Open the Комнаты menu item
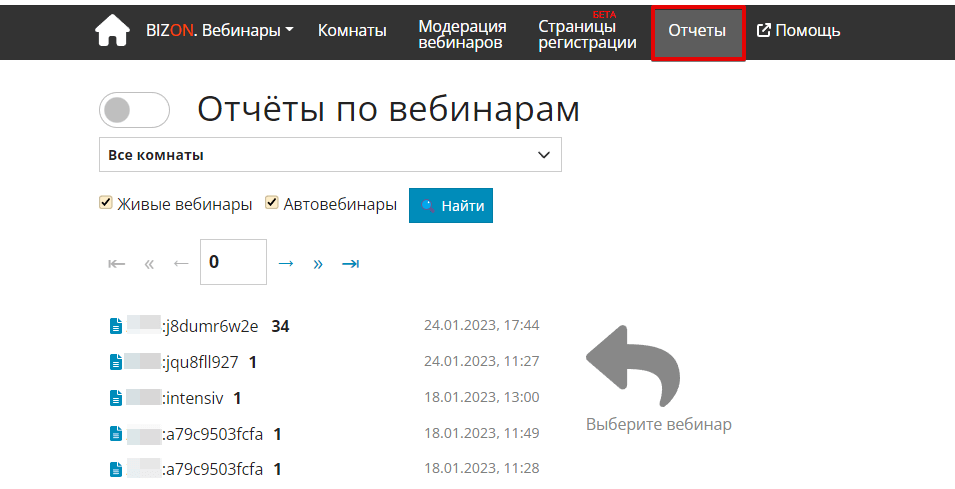The width and height of the screenshot is (955, 489). tap(352, 31)
